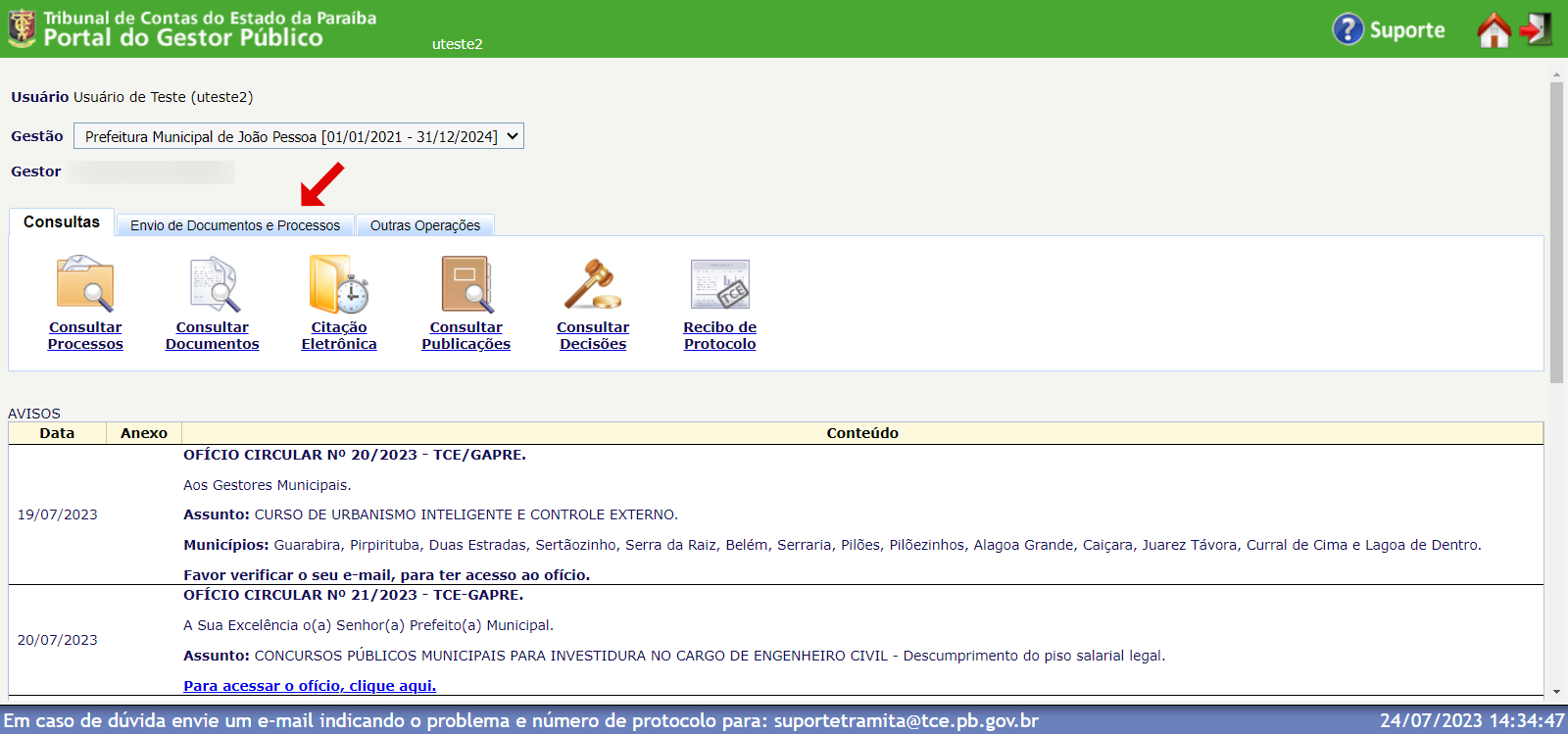The image size is (1568, 734).
Task: Click the Suporte text in header
Action: click(1407, 29)
